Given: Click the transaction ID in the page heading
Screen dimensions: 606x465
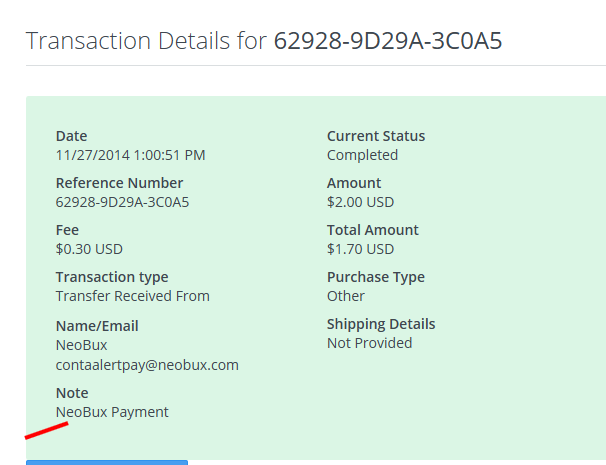Looking at the screenshot, I should (388, 41).
